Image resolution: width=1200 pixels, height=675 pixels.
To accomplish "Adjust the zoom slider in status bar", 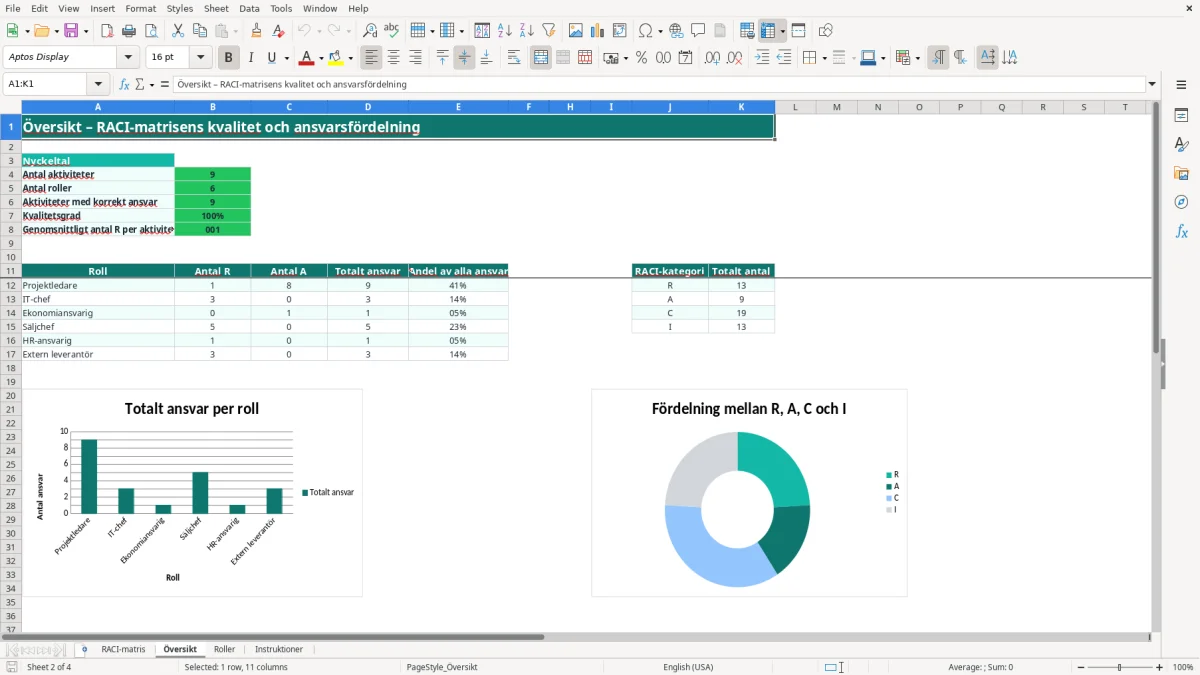I will pyautogui.click(x=1119, y=667).
